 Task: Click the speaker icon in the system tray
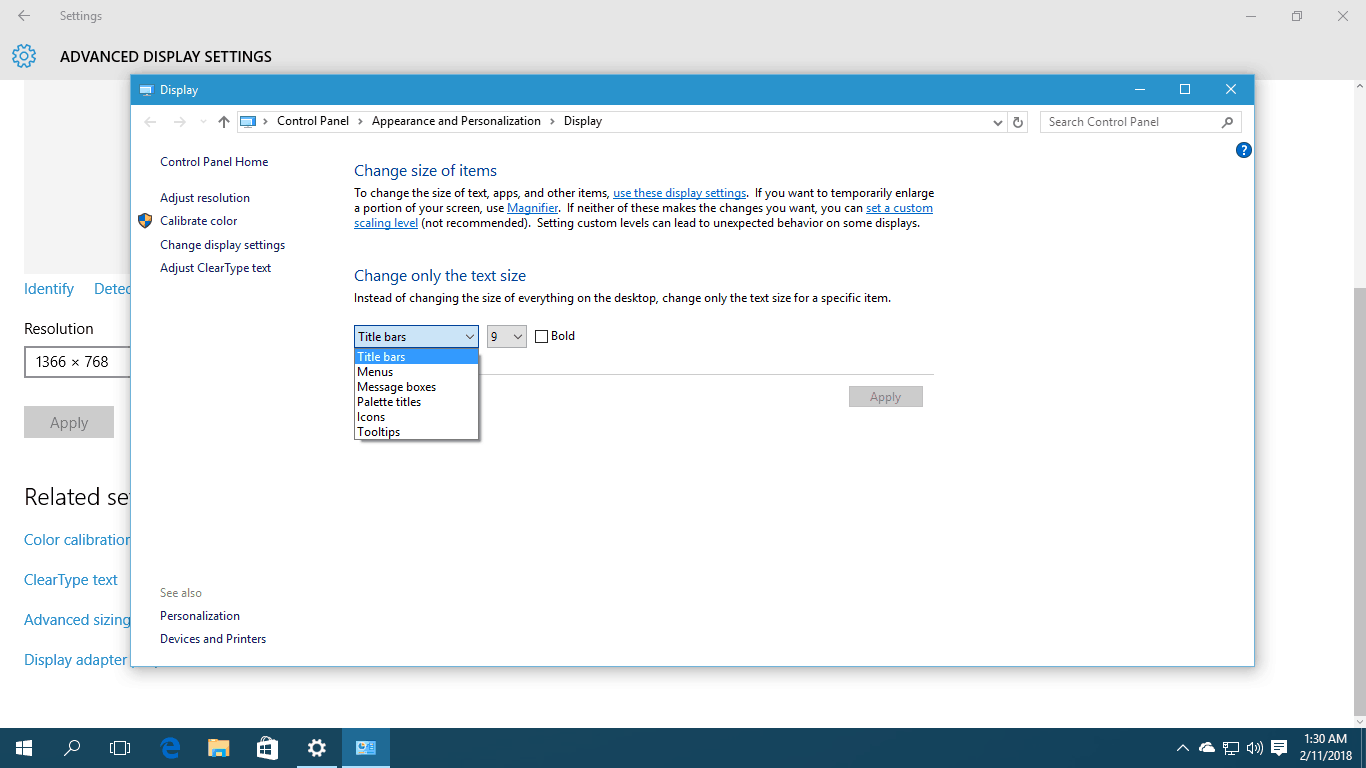point(1253,747)
